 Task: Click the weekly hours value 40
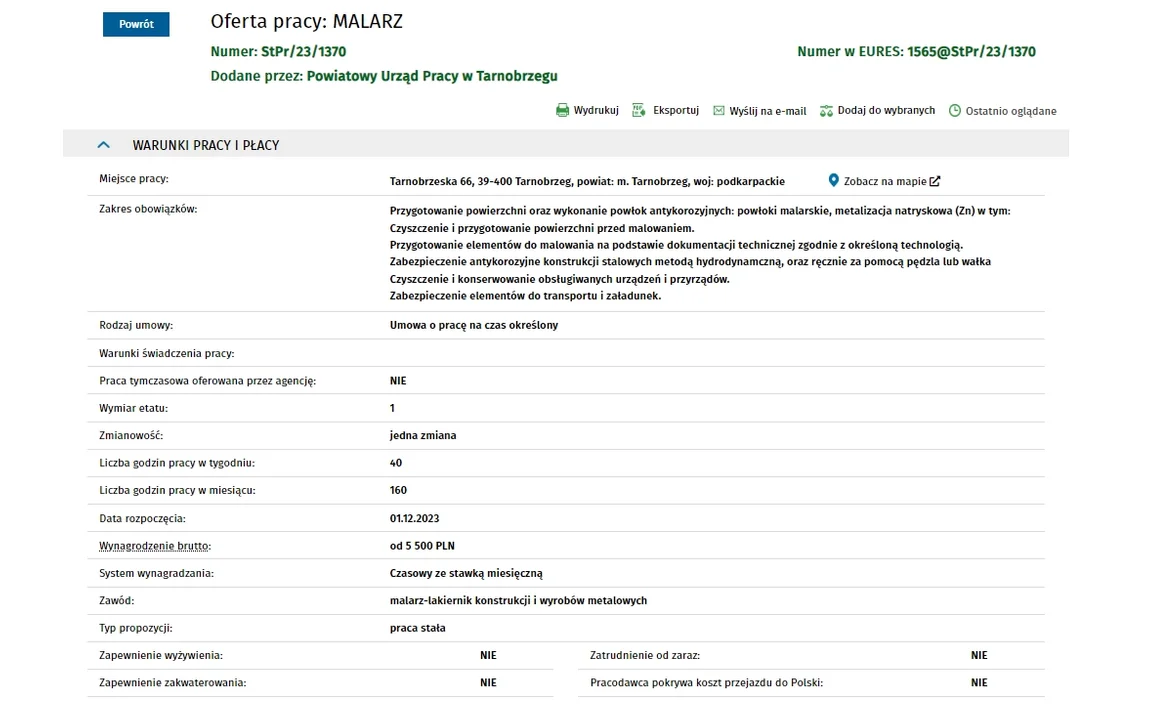[x=396, y=463]
